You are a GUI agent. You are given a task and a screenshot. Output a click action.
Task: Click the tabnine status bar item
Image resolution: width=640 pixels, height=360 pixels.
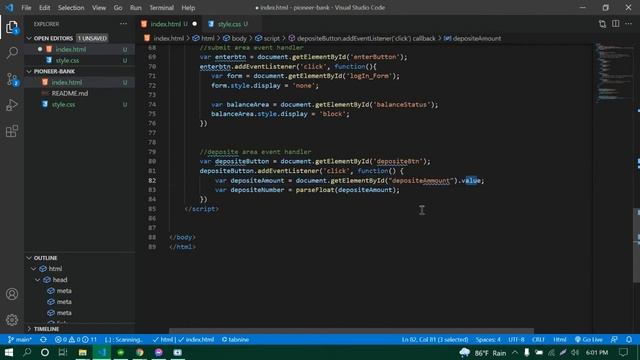point(235,340)
